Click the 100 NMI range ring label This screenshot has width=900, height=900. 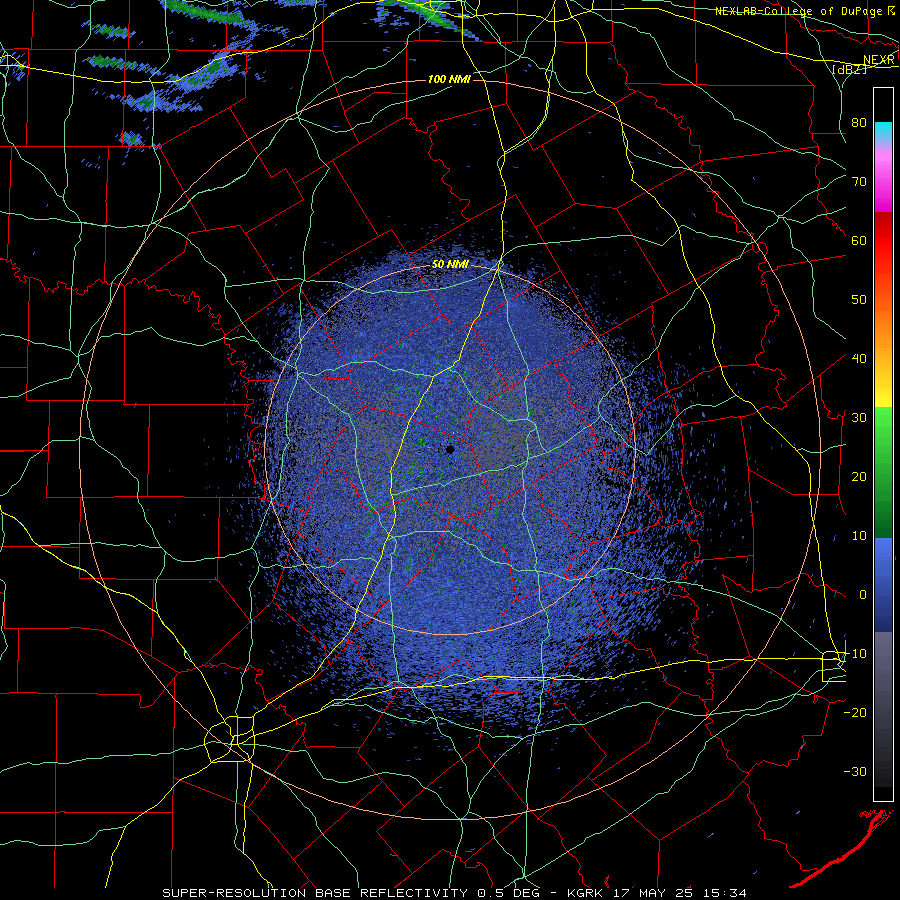click(449, 79)
